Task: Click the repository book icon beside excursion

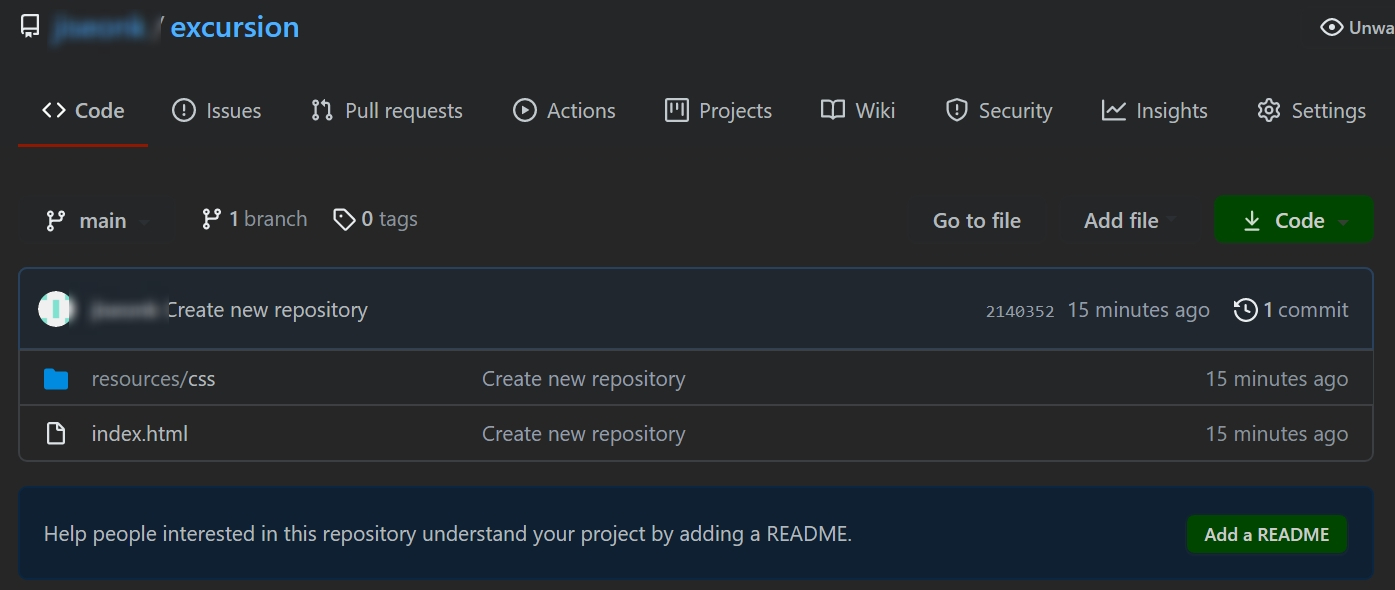Action: pyautogui.click(x=30, y=27)
